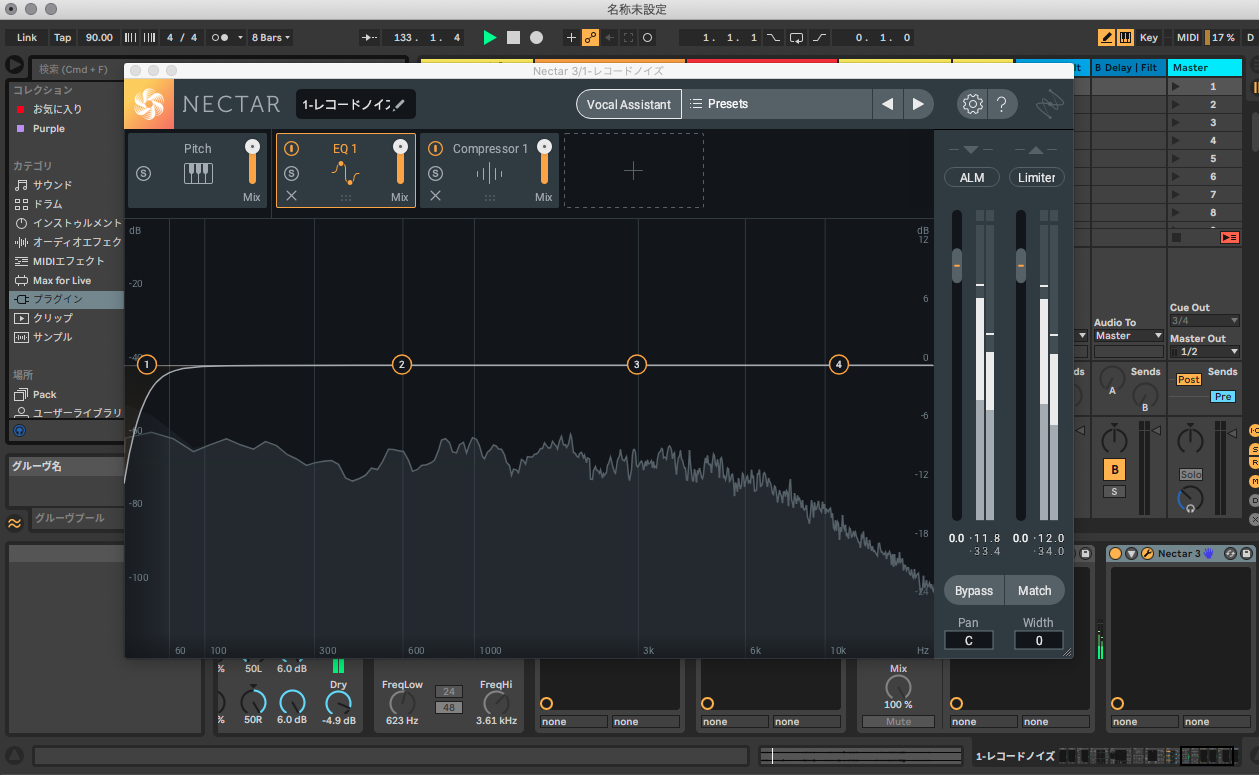Click the Nectar output gain fader handle

pyautogui.click(x=1021, y=266)
